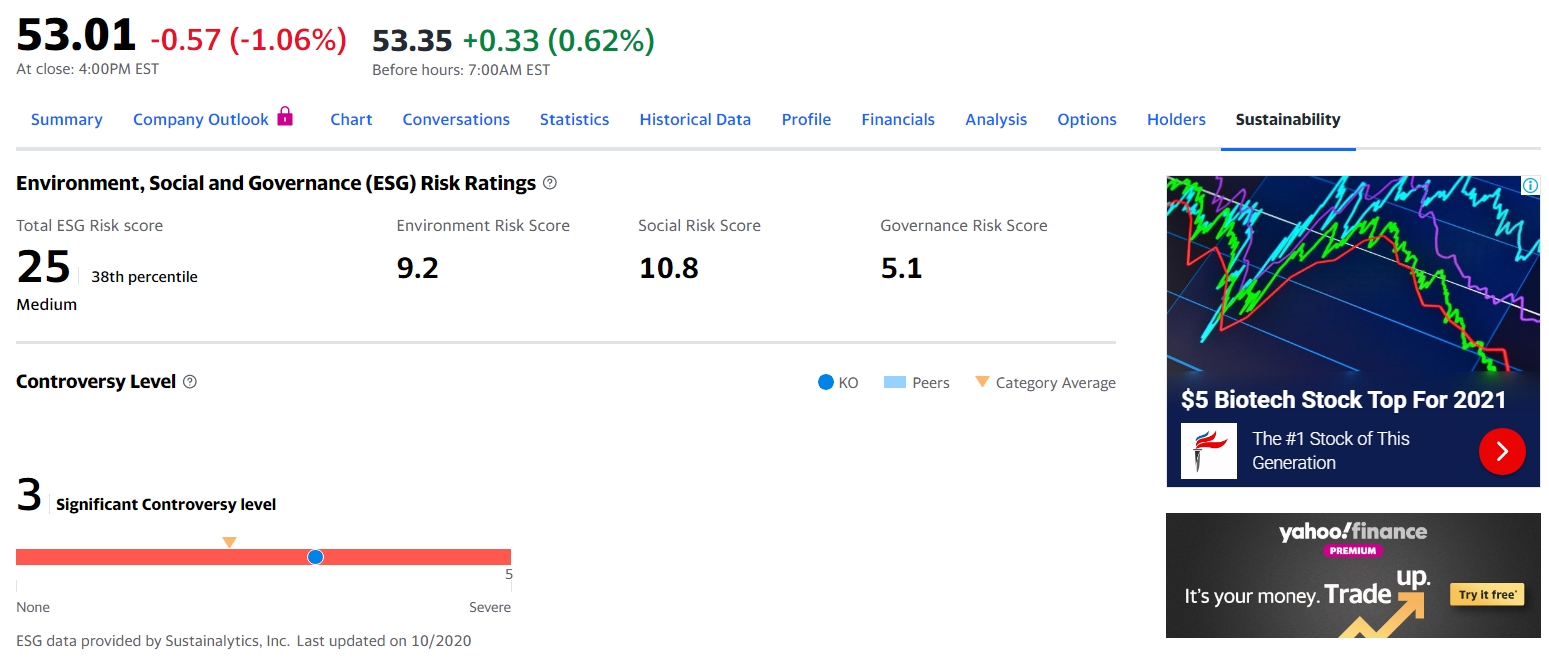Click the Governance Risk Score value 5.1
This screenshot has height=664, width=1549.
tap(901, 268)
